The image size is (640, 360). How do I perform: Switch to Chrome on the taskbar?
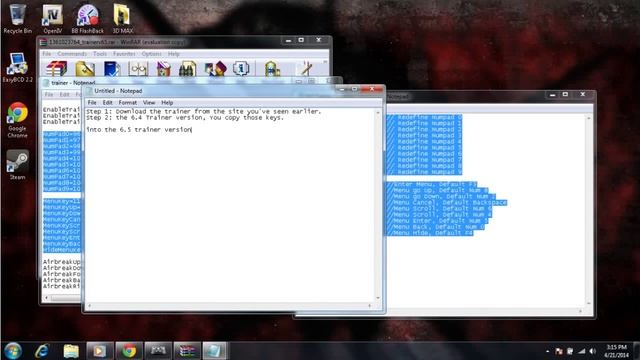coord(129,351)
